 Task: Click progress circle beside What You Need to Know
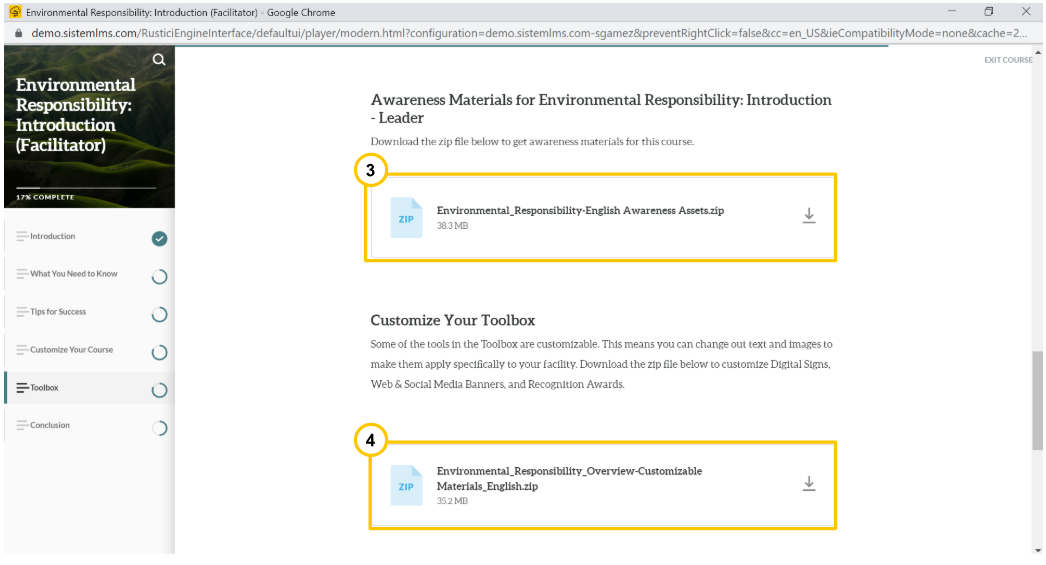159,276
